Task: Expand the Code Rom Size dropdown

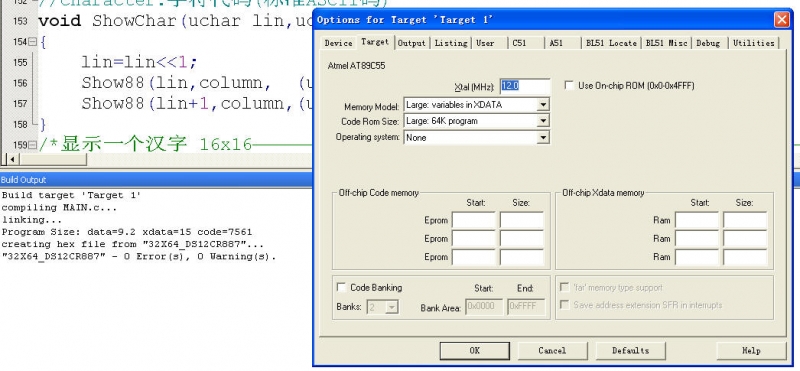Action: point(543,121)
